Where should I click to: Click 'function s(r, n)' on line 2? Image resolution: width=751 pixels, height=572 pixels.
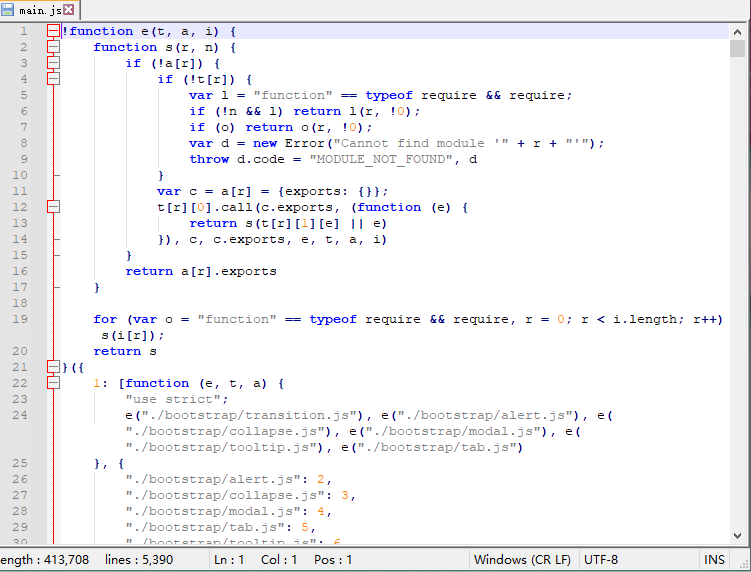point(156,47)
